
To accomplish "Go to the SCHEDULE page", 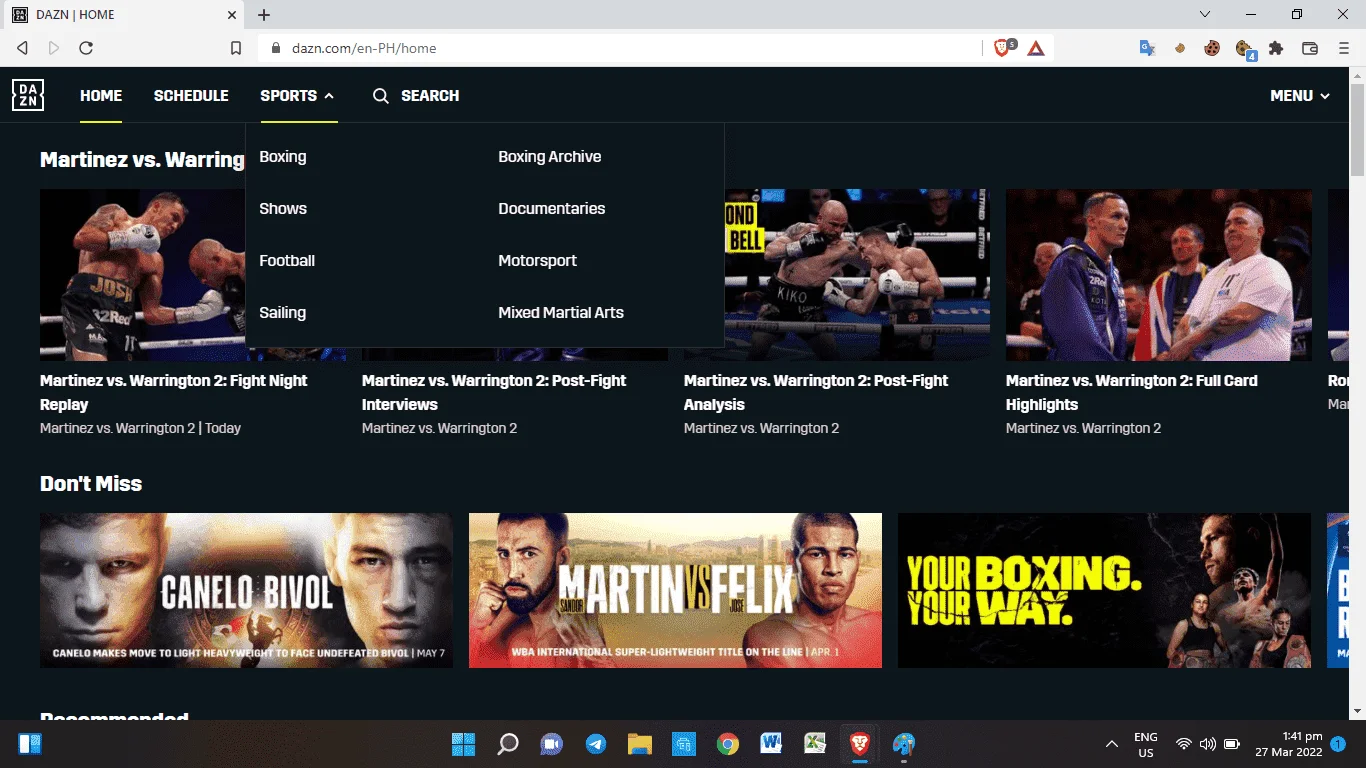I will tap(191, 96).
